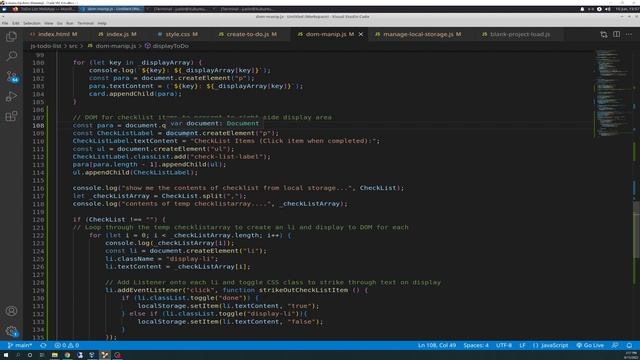
Task: Open Problems via errors and warnings indicator
Action: pos(67,345)
